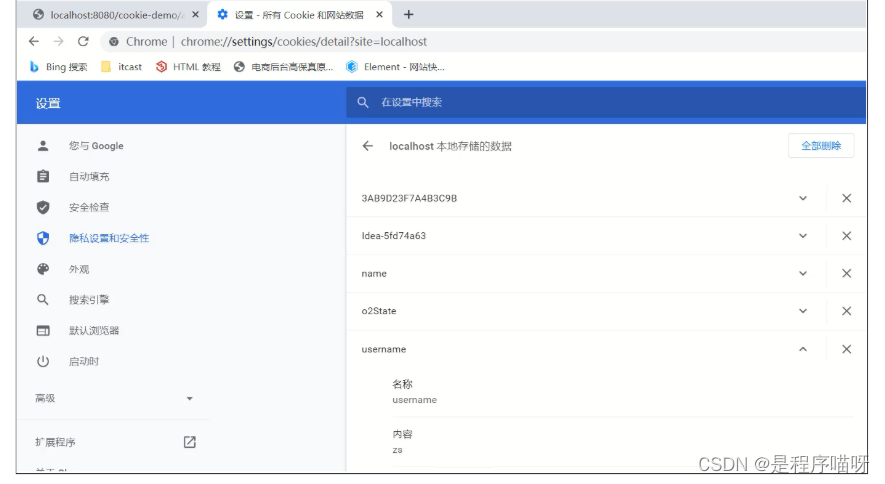Remove the name cookie using its X icon

point(846,274)
